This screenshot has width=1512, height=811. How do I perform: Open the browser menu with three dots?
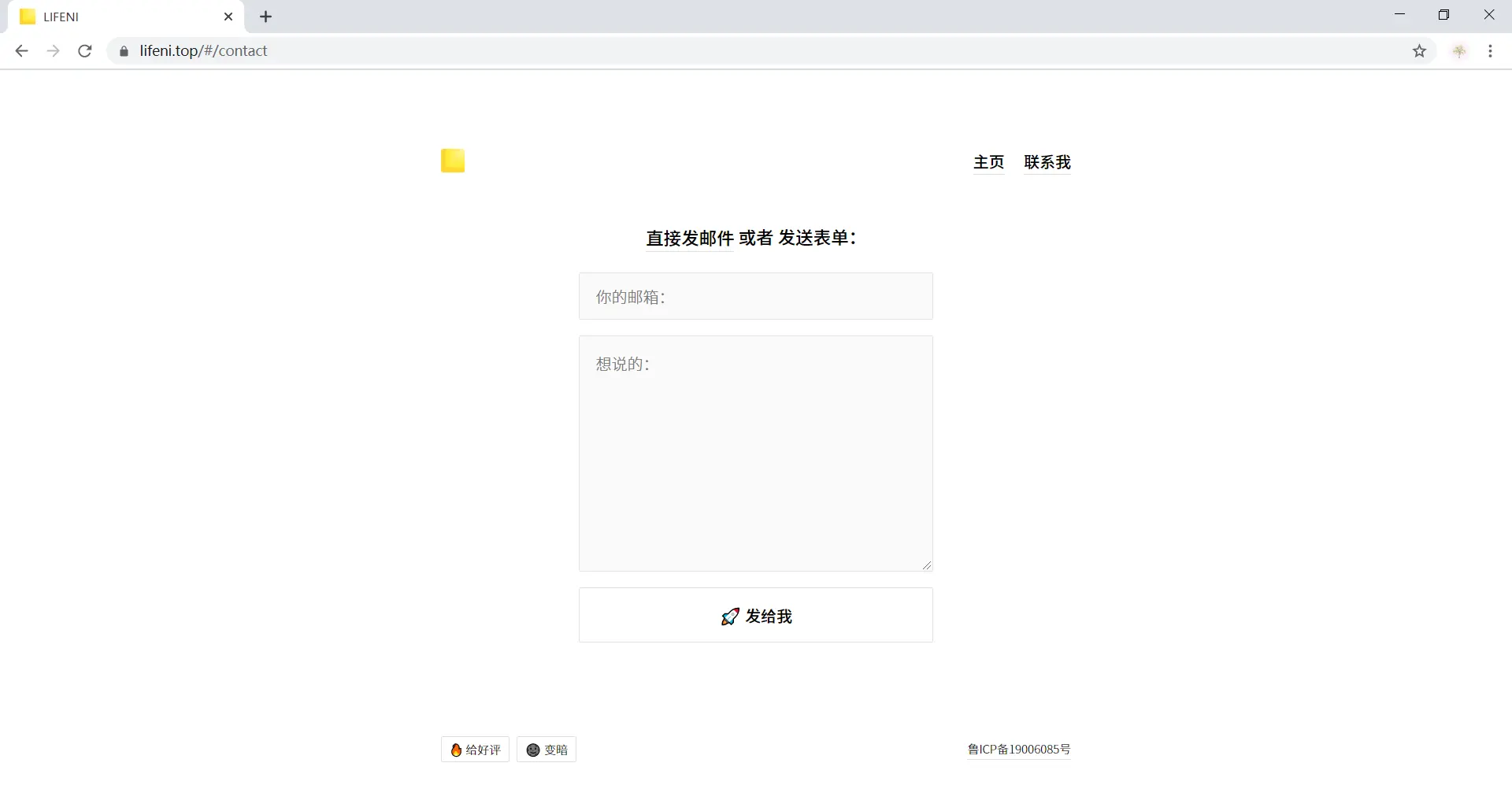click(x=1490, y=50)
